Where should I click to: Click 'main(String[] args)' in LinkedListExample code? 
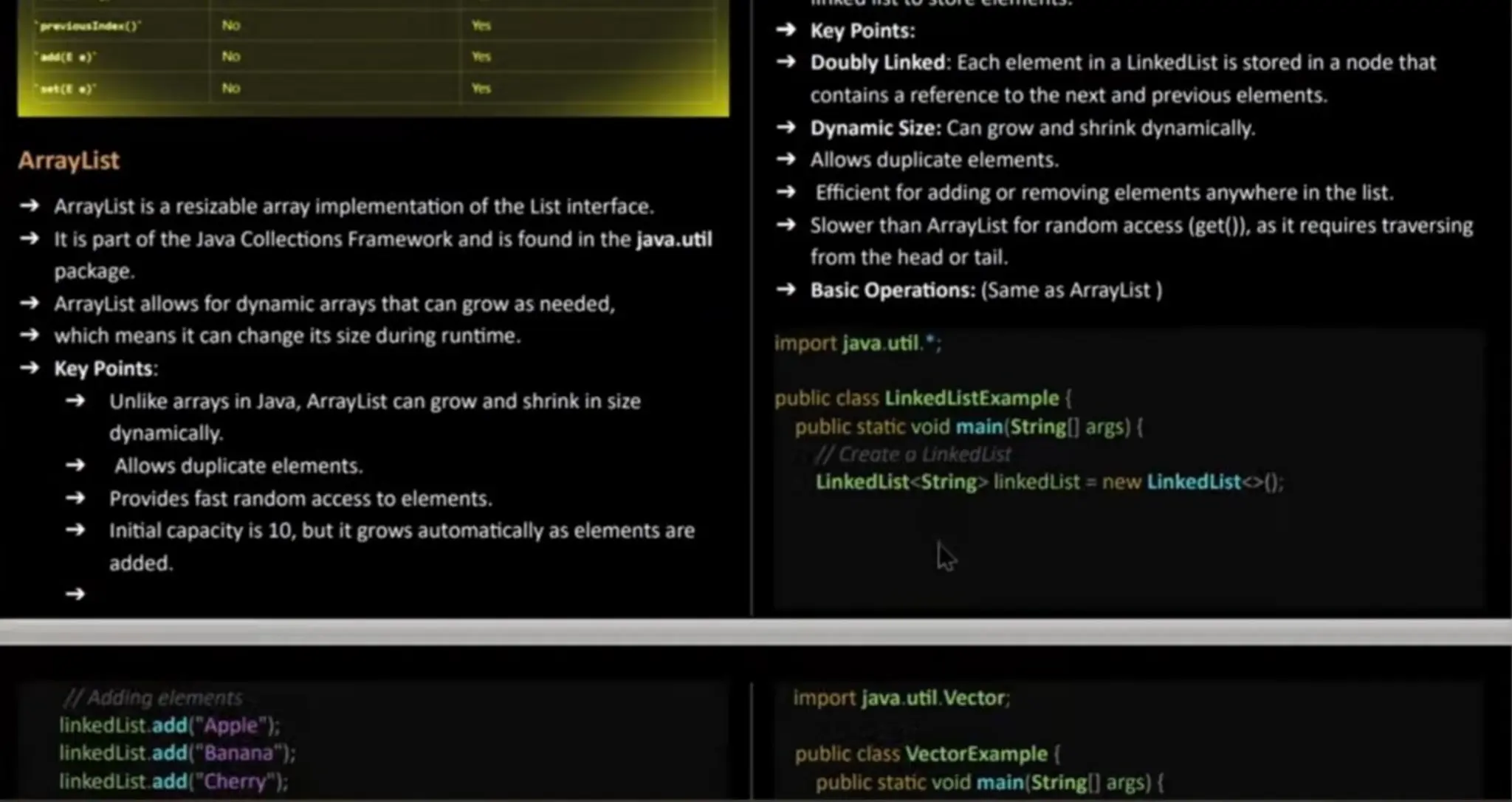point(1043,427)
